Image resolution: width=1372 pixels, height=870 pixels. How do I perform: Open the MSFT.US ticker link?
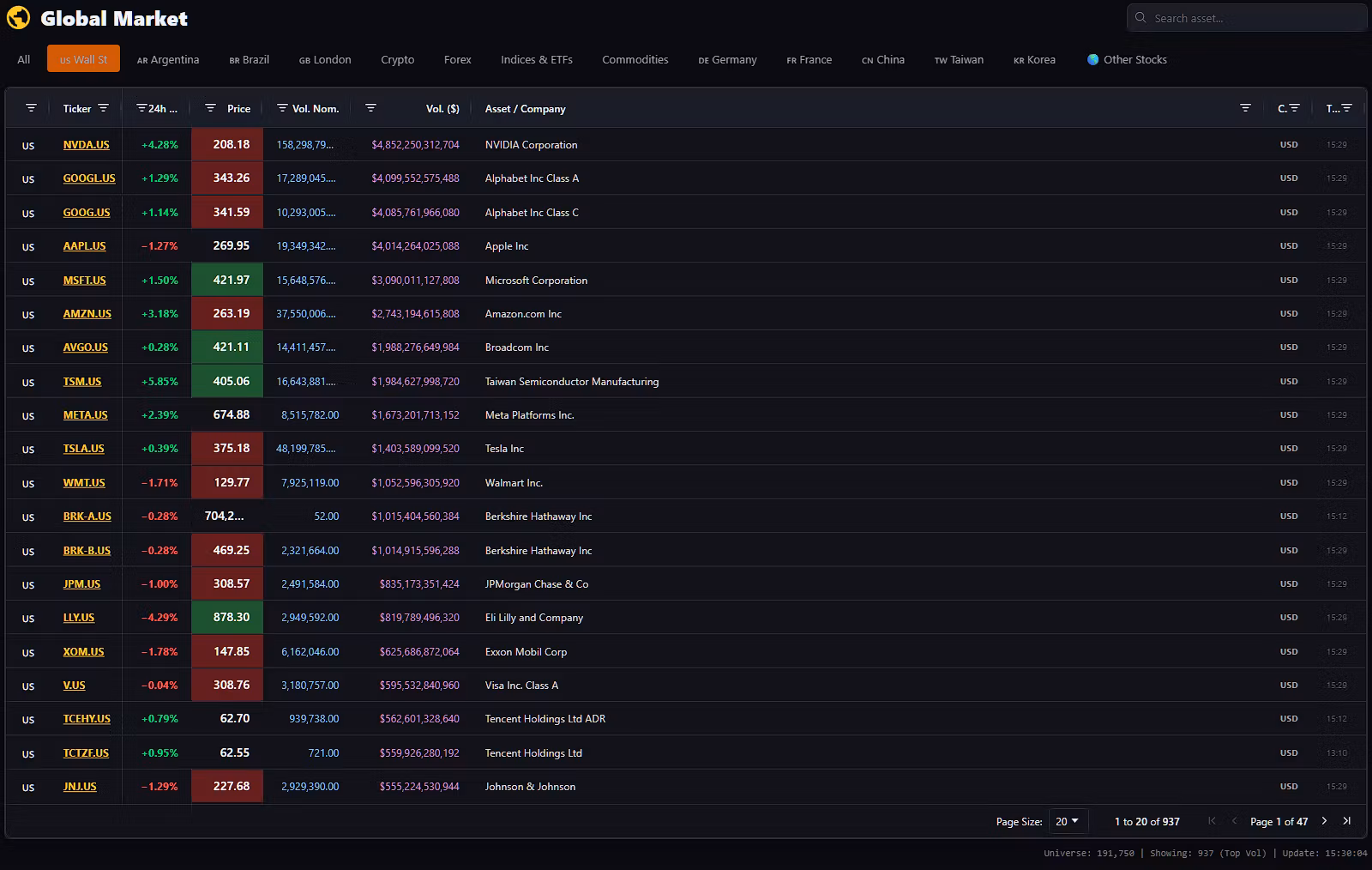85,281
